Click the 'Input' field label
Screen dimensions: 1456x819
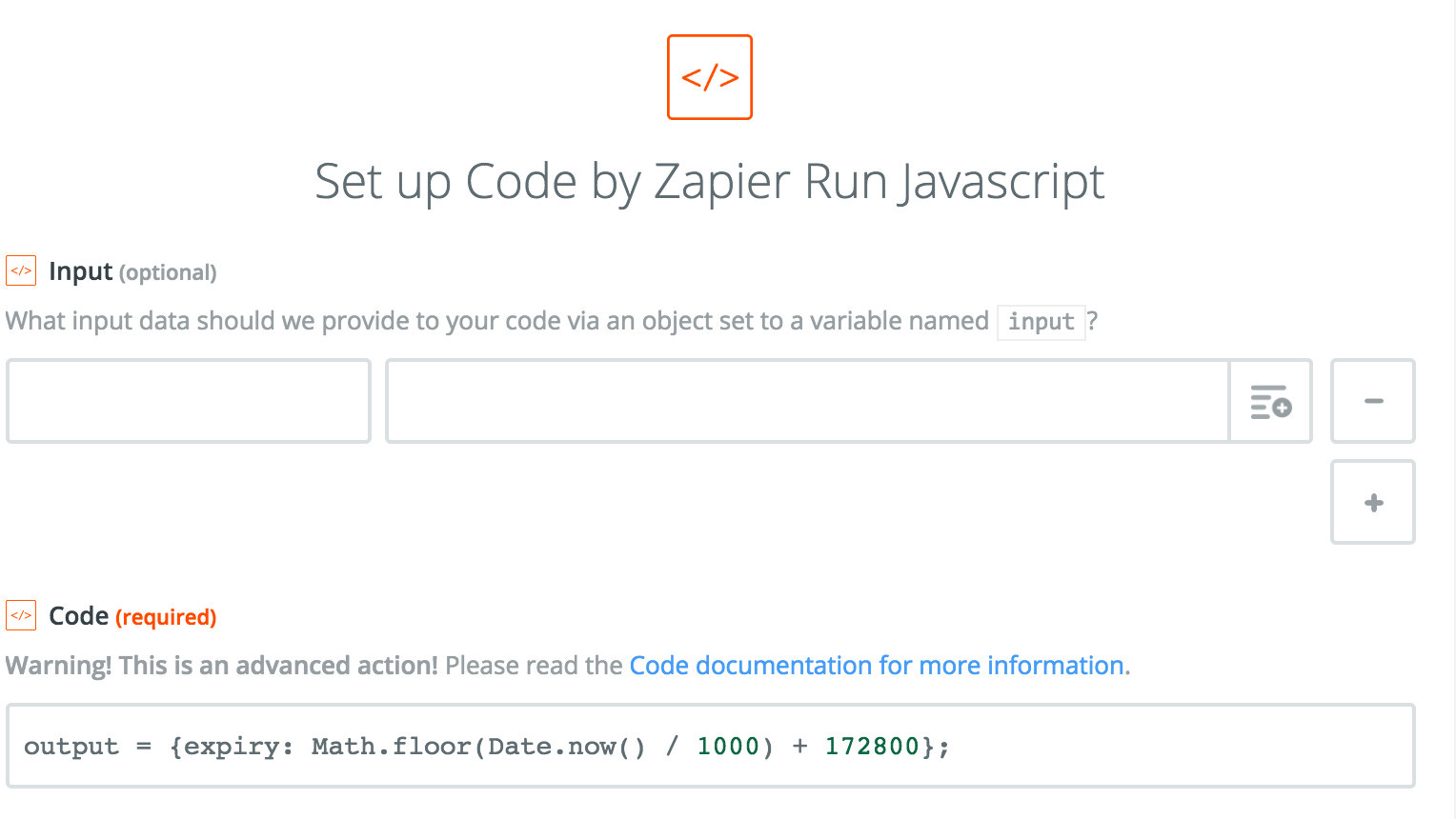tap(81, 271)
